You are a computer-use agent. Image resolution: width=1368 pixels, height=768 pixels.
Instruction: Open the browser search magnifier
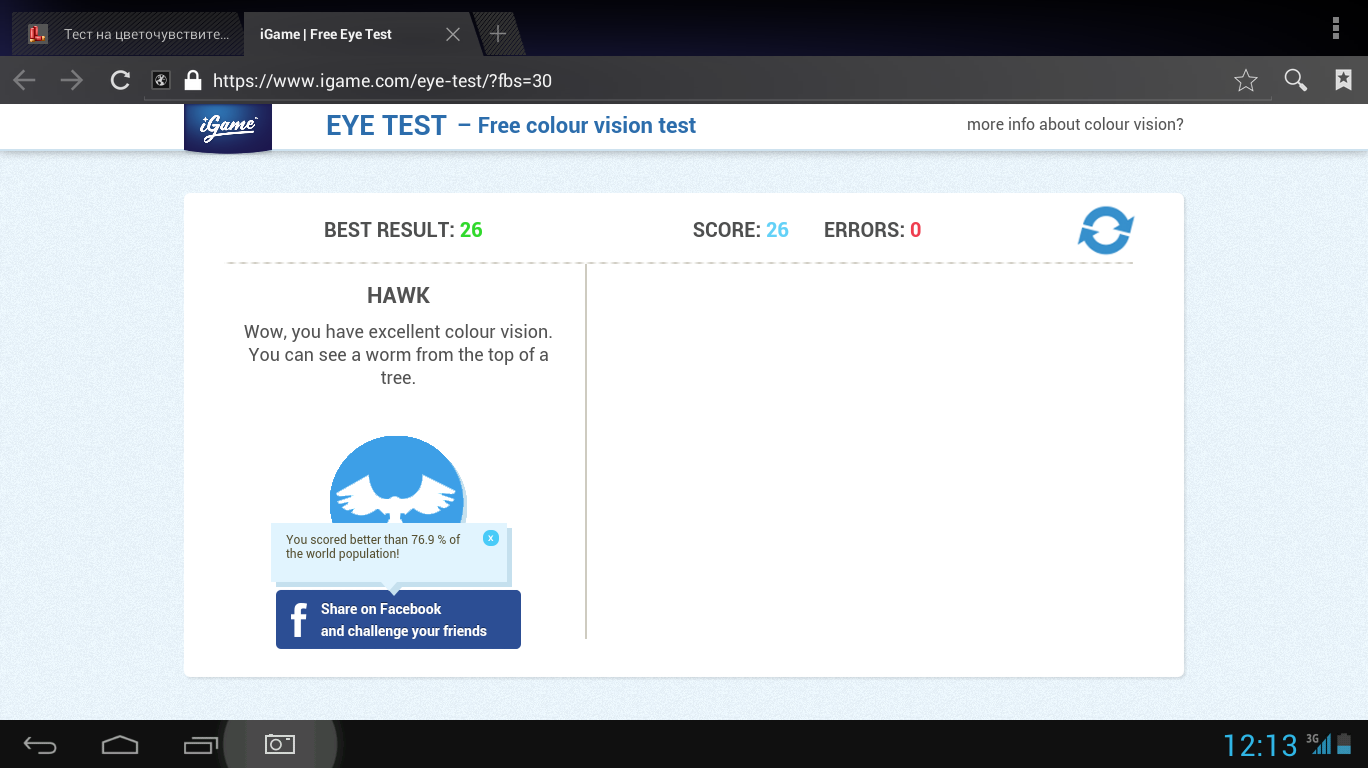(x=1296, y=81)
